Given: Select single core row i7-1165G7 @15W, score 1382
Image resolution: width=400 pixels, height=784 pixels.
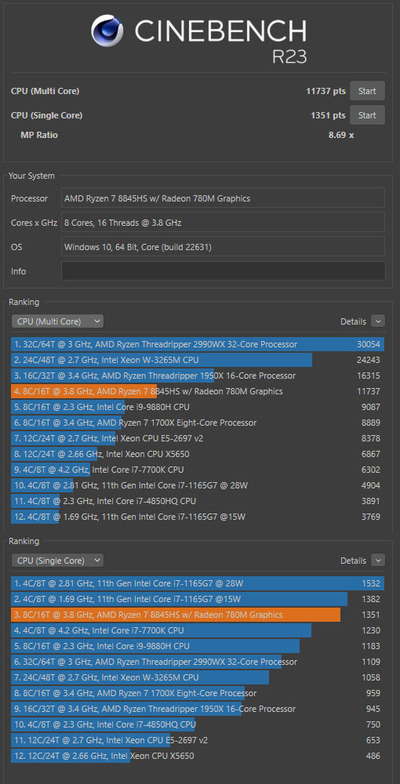Looking at the screenshot, I should point(198,599).
